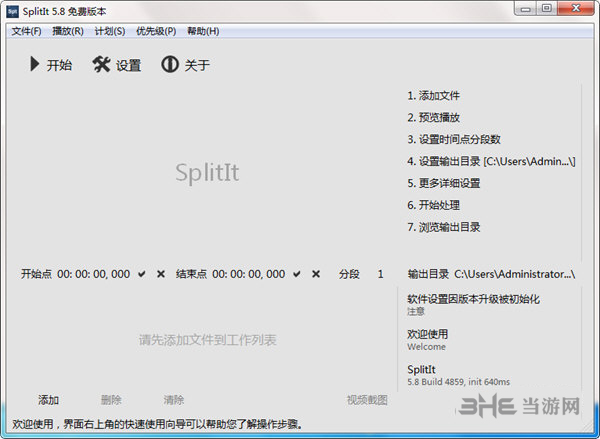Click the 输出目录 label
The width and height of the screenshot is (600, 439).
428,274
